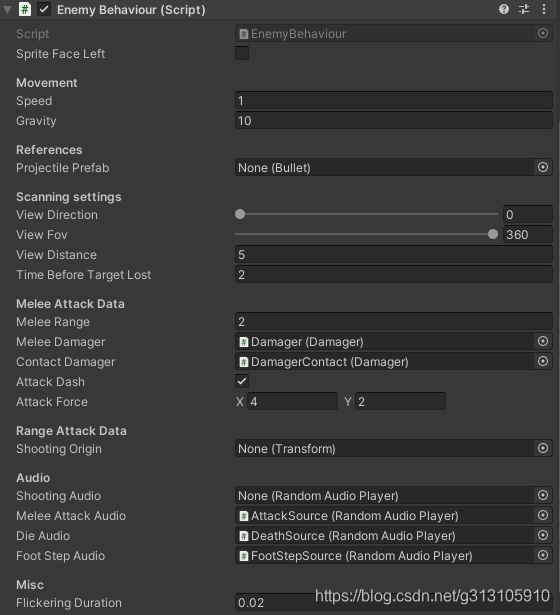The height and width of the screenshot is (615, 560).
Task: Click the Gravity value field
Action: [x=394, y=120]
